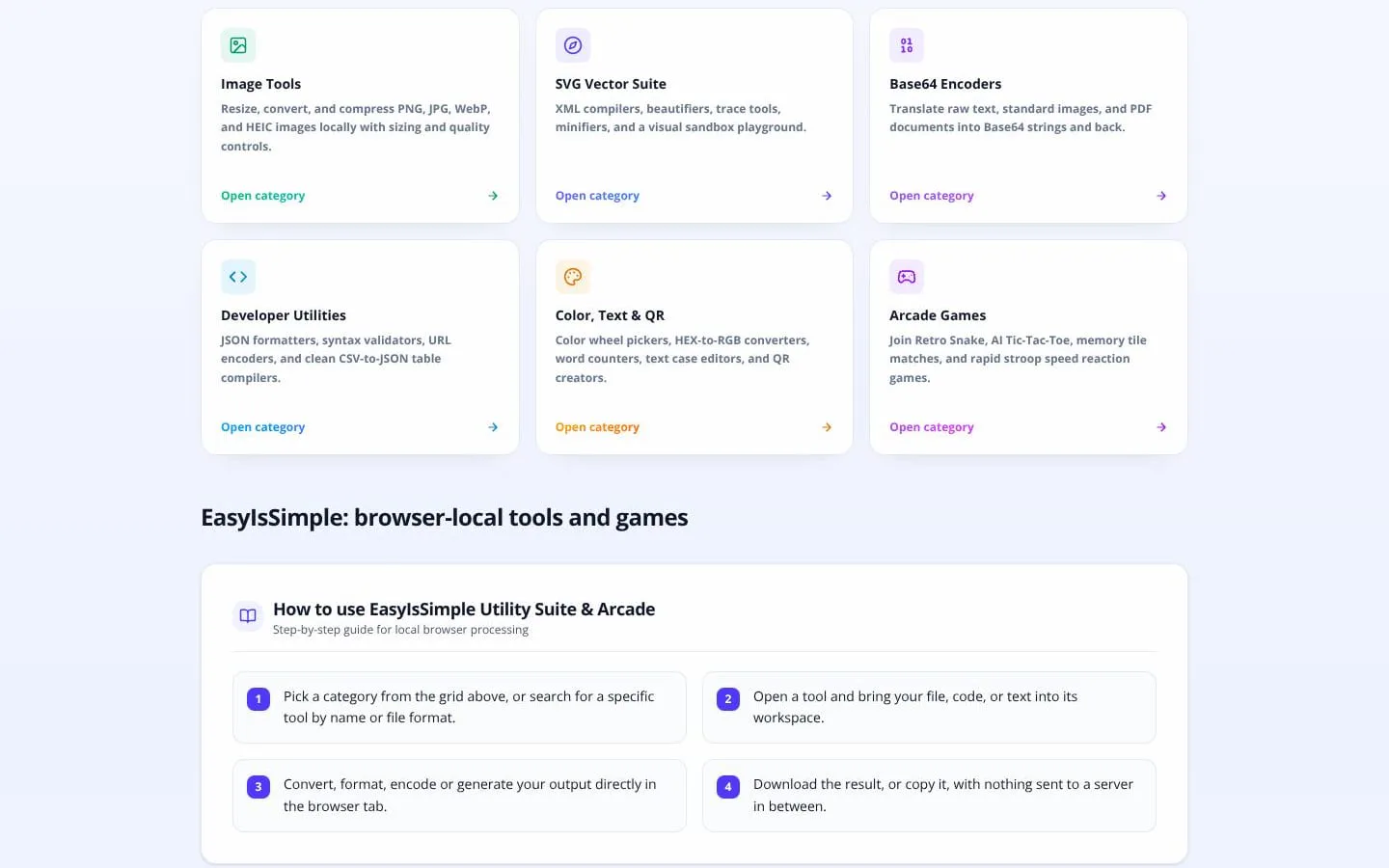Click the 'Pick a category from the grid' step text
1389x868 pixels.
469,707
